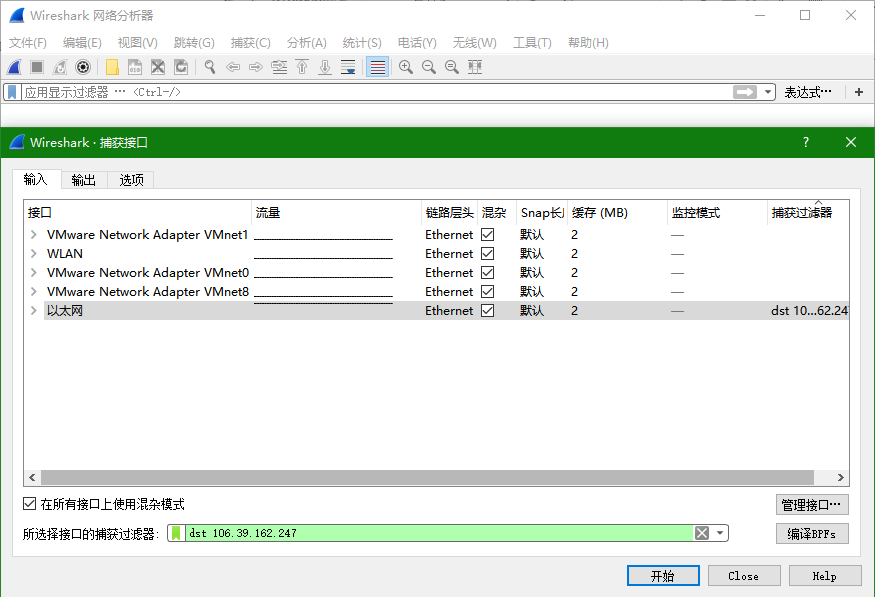Screen dimensions: 875x597
Task: Sort by 捕获过滤器 column header
Action: [x=808, y=213]
